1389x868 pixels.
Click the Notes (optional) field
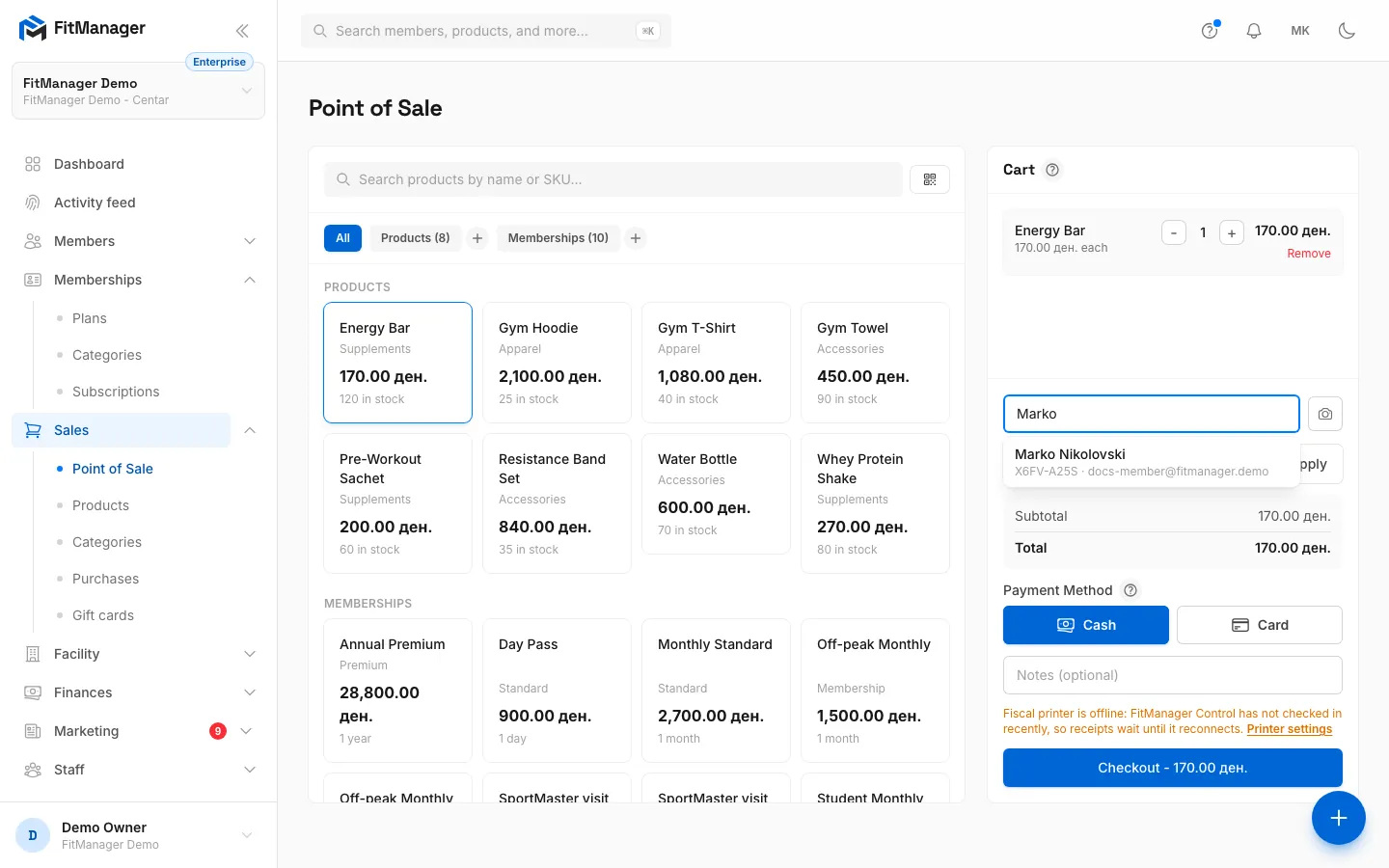click(x=1173, y=675)
